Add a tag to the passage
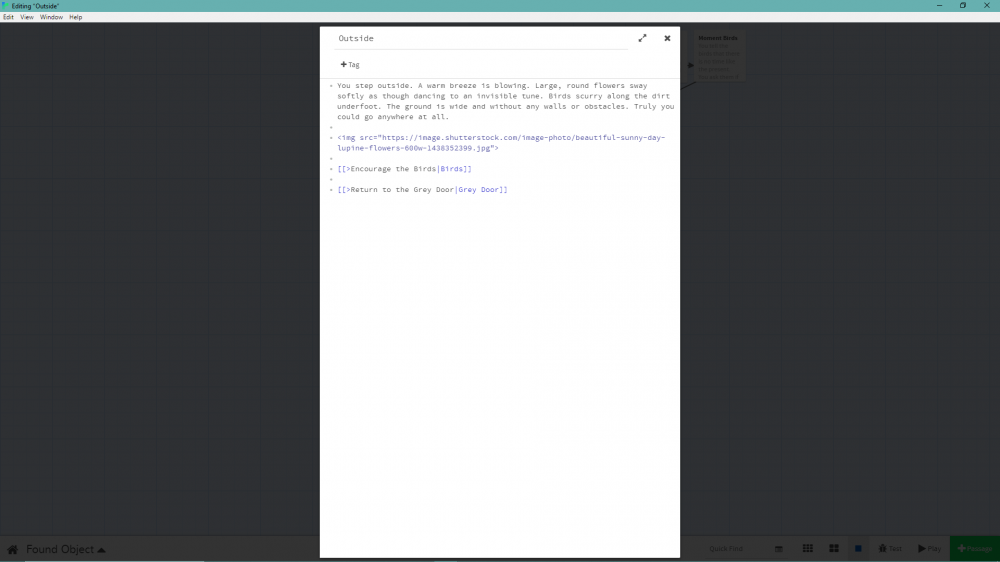This screenshot has width=1000, height=562. [x=350, y=65]
